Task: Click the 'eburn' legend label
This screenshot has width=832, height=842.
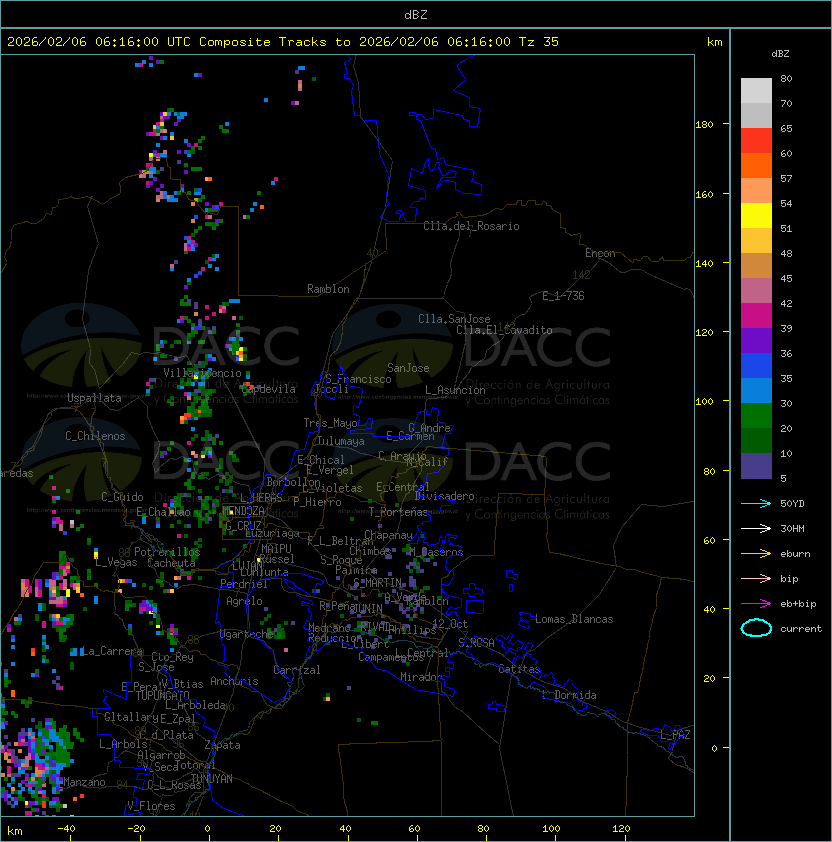Action: [795, 554]
